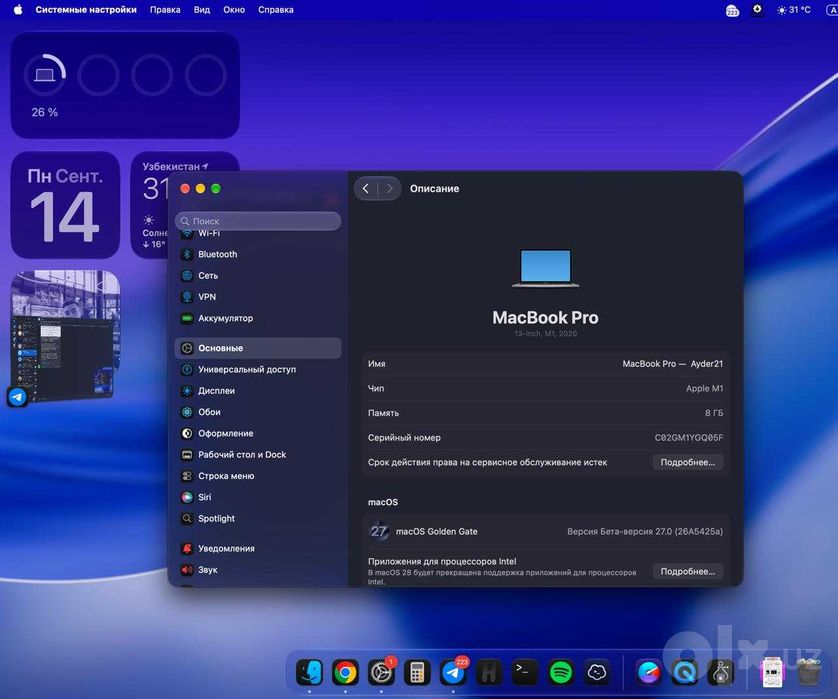Open the battery 26 % widget
Viewport: 838px width, 699px height.
coord(125,86)
